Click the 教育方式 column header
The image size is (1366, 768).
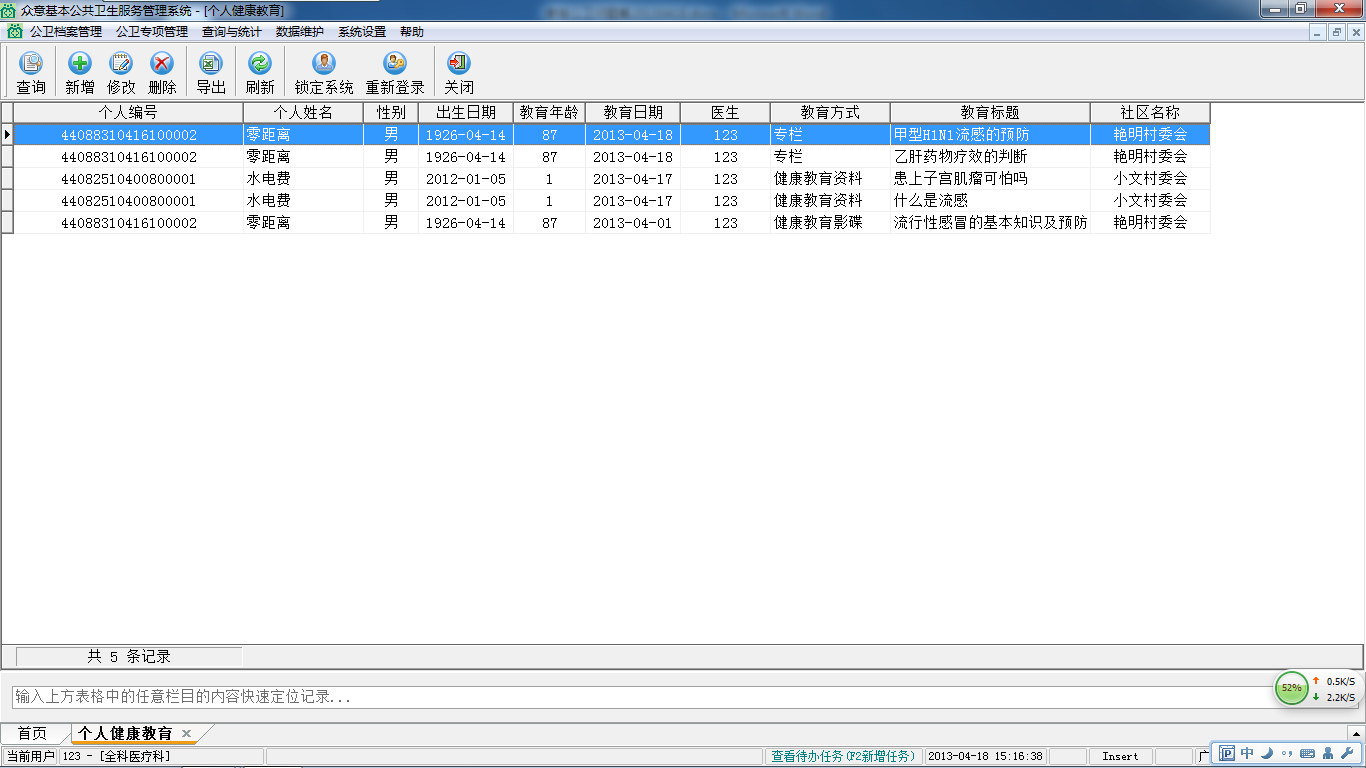[830, 112]
